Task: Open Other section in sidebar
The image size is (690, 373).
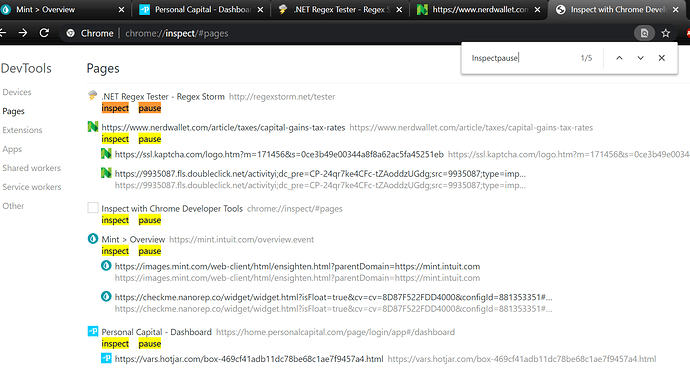Action: 13,206
